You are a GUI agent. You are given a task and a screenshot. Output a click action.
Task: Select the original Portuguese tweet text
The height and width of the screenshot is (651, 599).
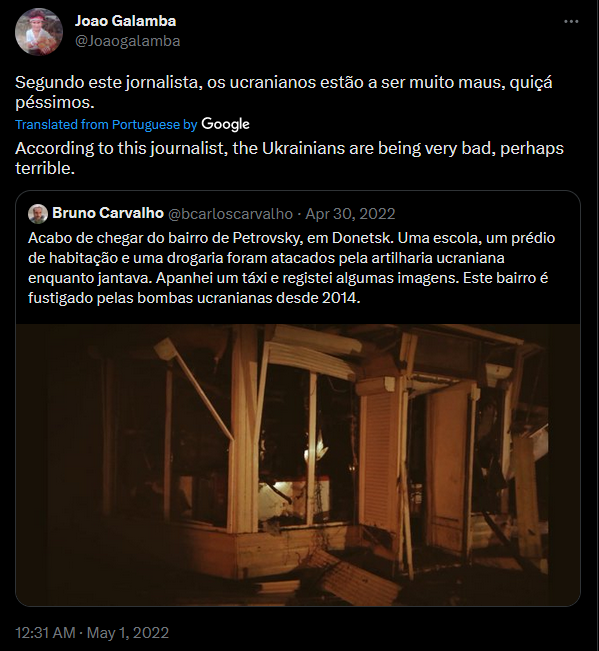click(x=284, y=92)
